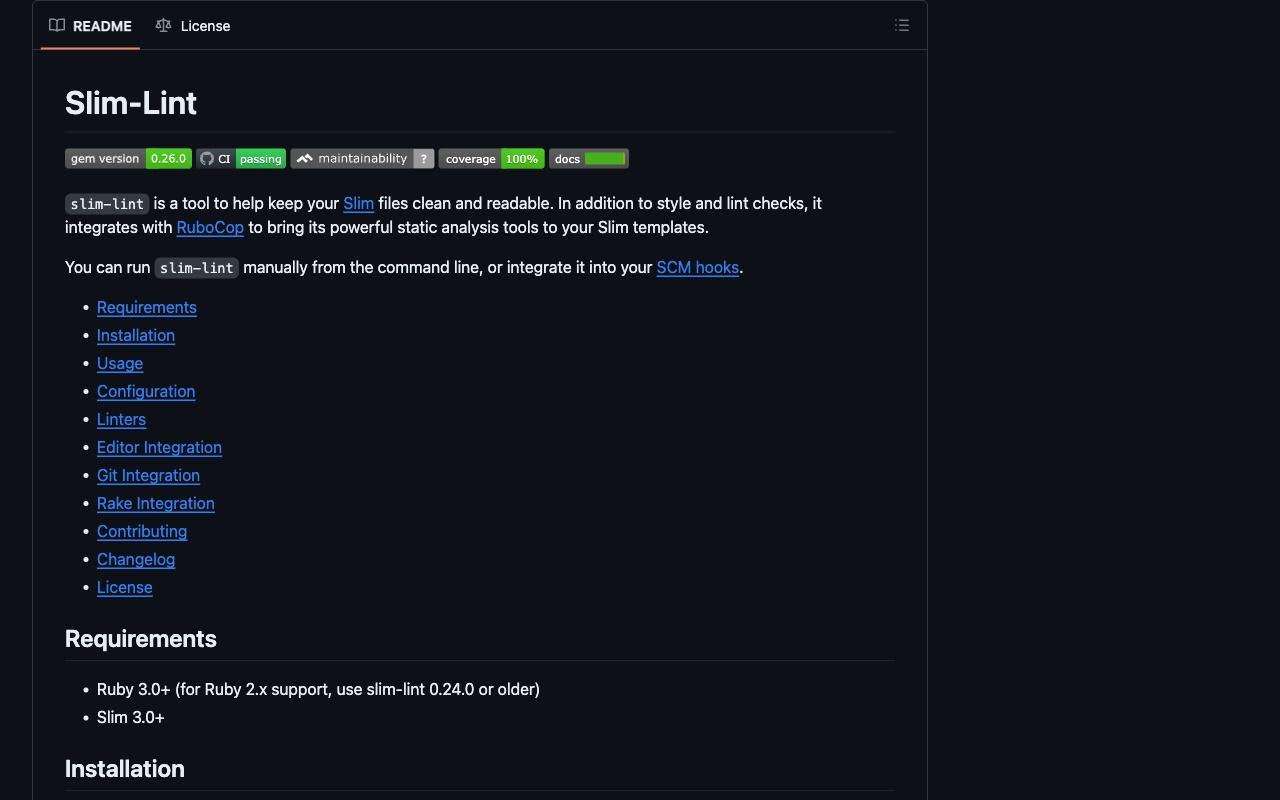This screenshot has height=800, width=1280.
Task: Jump to Requirements in contents list
Action: (x=147, y=307)
